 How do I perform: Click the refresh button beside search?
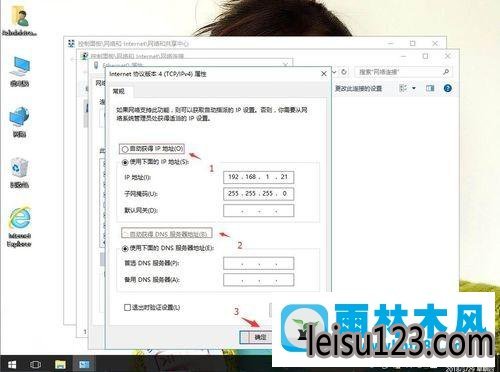click(x=344, y=72)
